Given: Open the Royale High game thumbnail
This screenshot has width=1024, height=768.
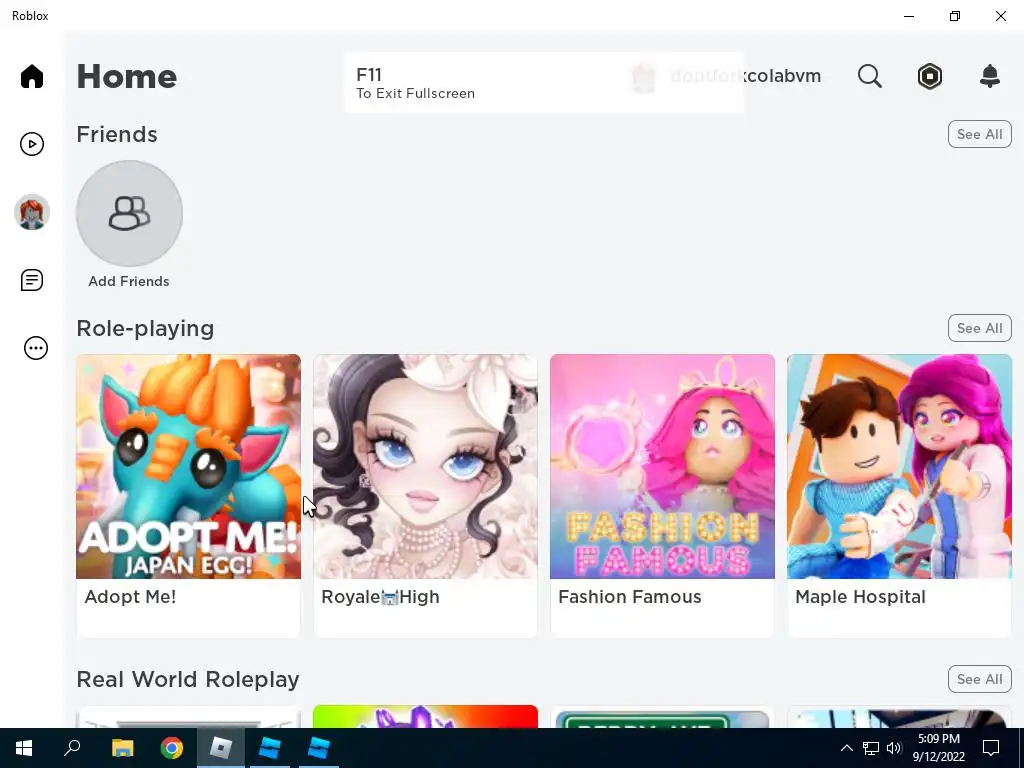Looking at the screenshot, I should (x=425, y=466).
